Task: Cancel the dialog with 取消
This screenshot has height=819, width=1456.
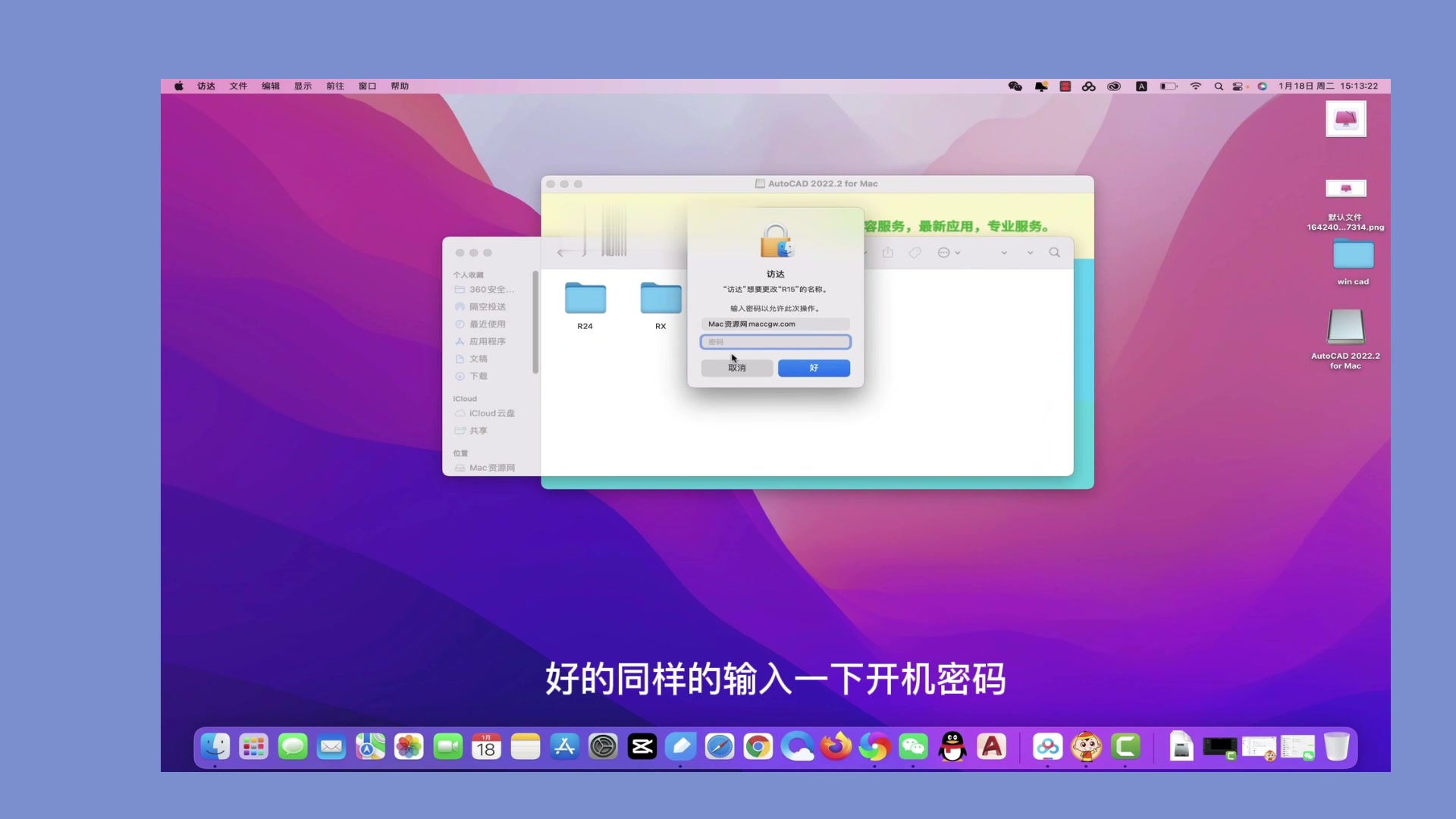Action: 736,368
